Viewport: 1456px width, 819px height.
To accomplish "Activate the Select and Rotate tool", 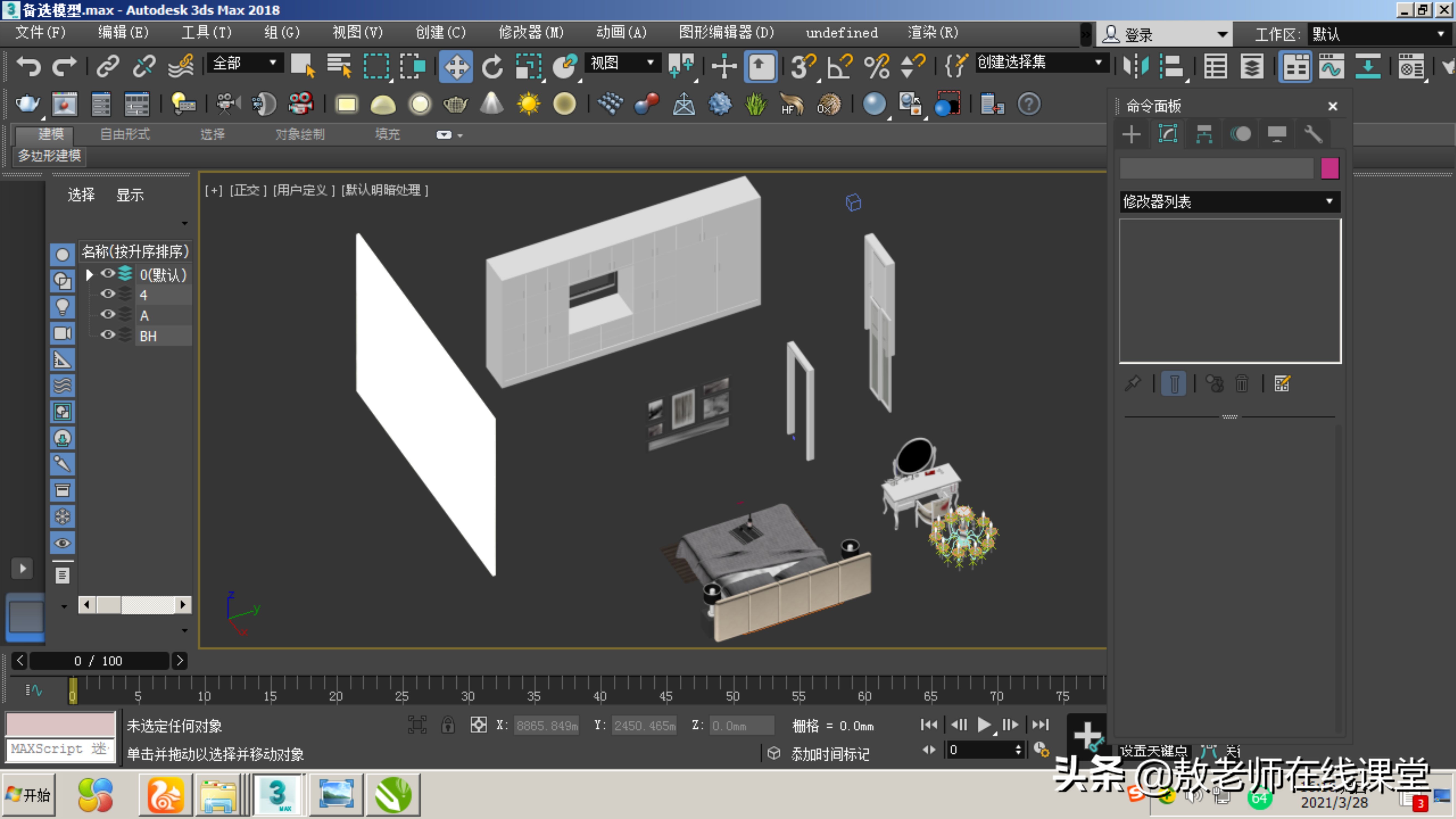I will tap(492, 66).
